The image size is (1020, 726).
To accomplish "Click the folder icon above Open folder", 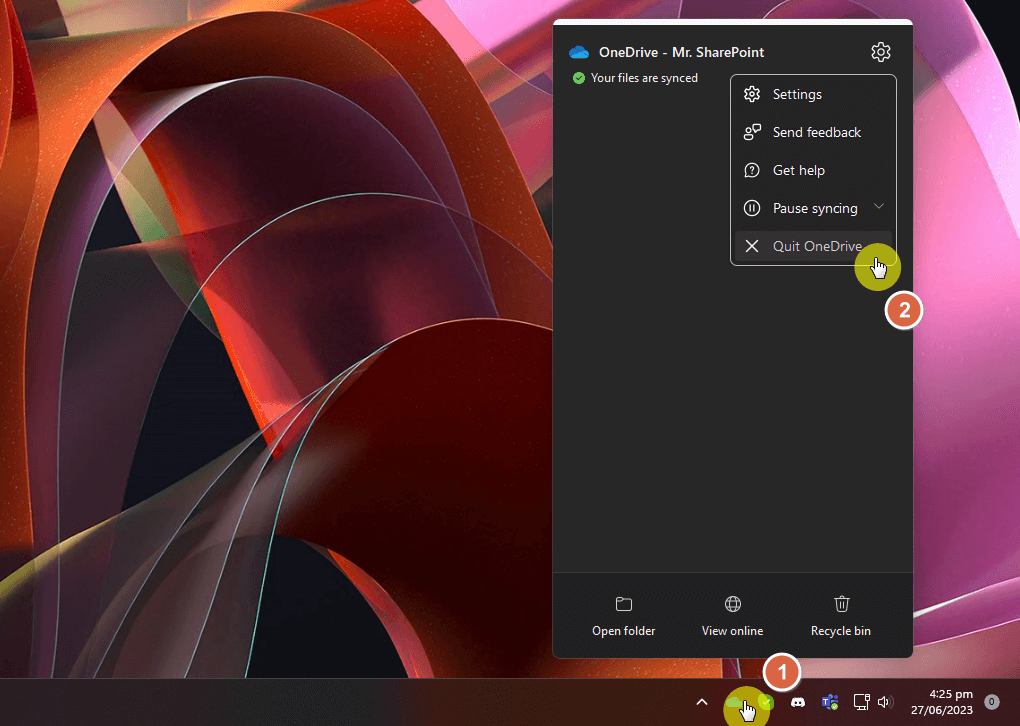I will coord(623,604).
